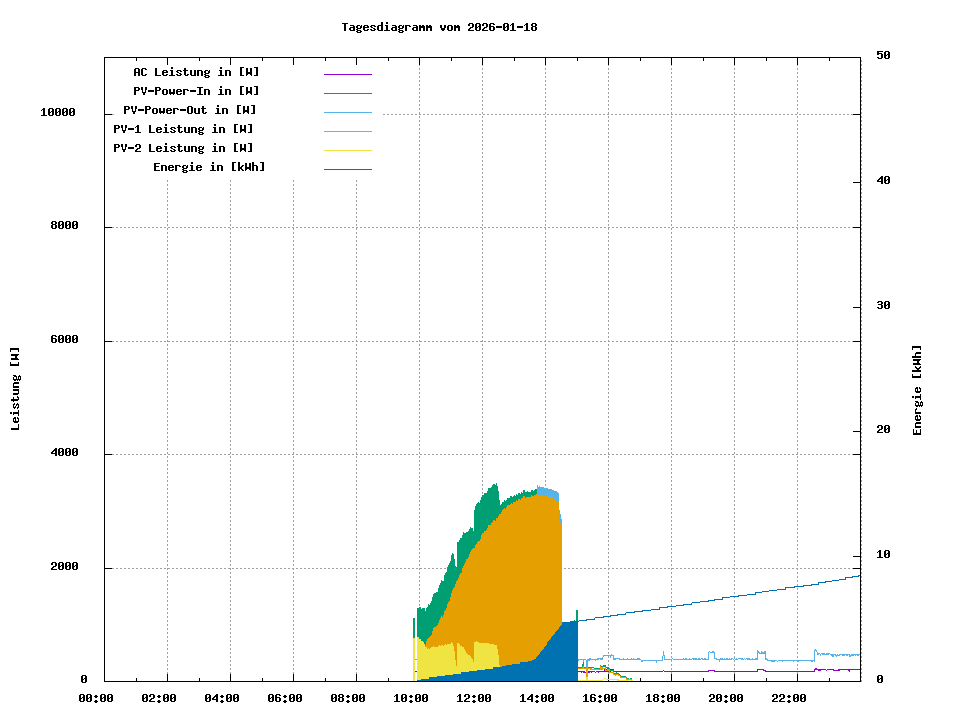
Task: Click the light blue PV-Power-Out legend line
Action: 347,112
